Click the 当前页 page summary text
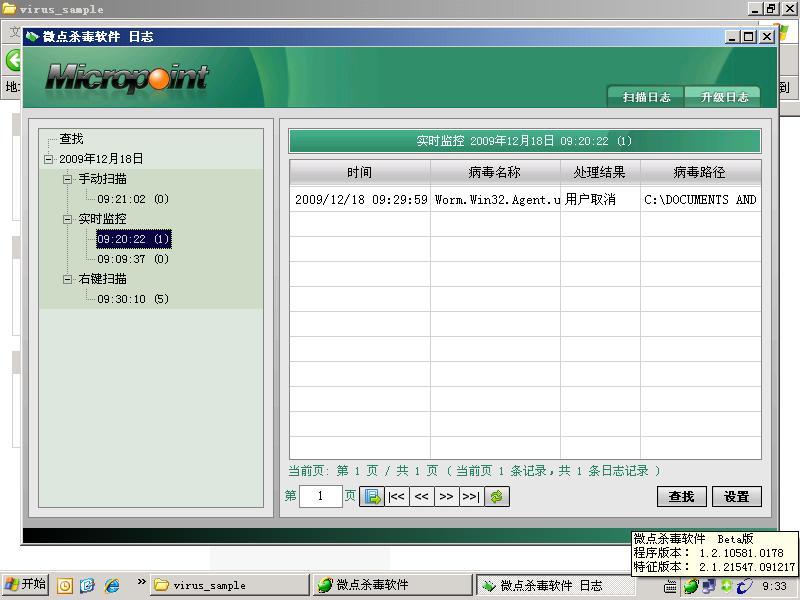This screenshot has width=800, height=600. click(474, 471)
